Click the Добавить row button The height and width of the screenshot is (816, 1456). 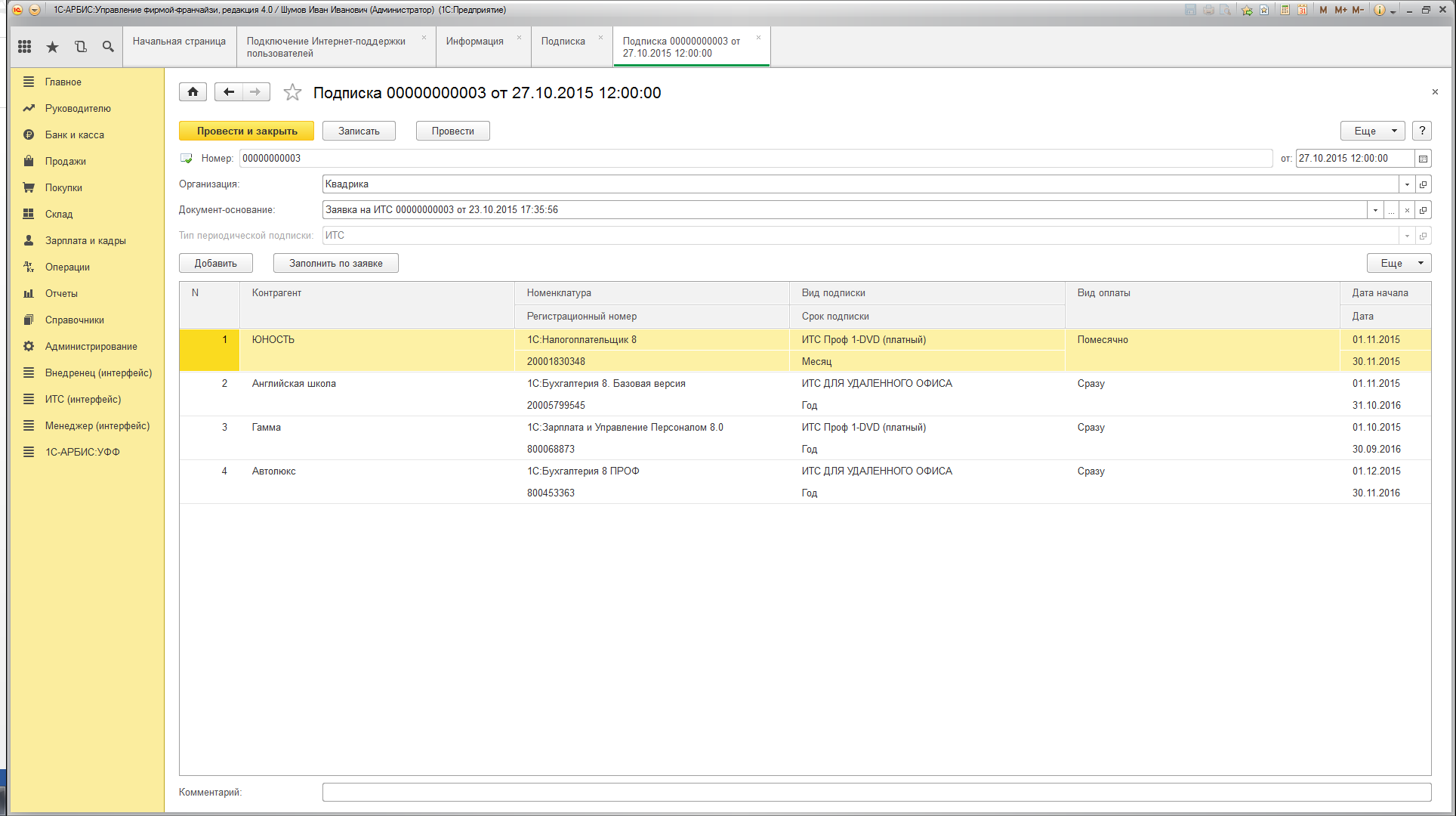coord(216,263)
